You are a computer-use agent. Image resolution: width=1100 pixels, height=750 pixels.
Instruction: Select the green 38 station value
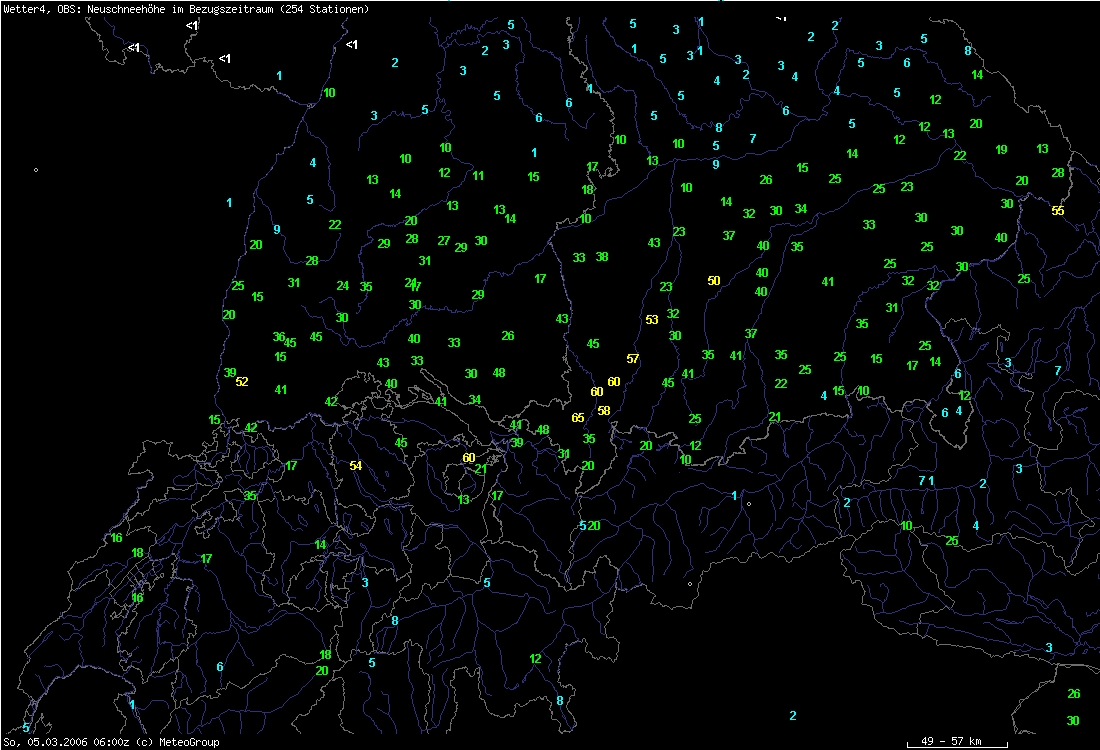pyautogui.click(x=602, y=257)
